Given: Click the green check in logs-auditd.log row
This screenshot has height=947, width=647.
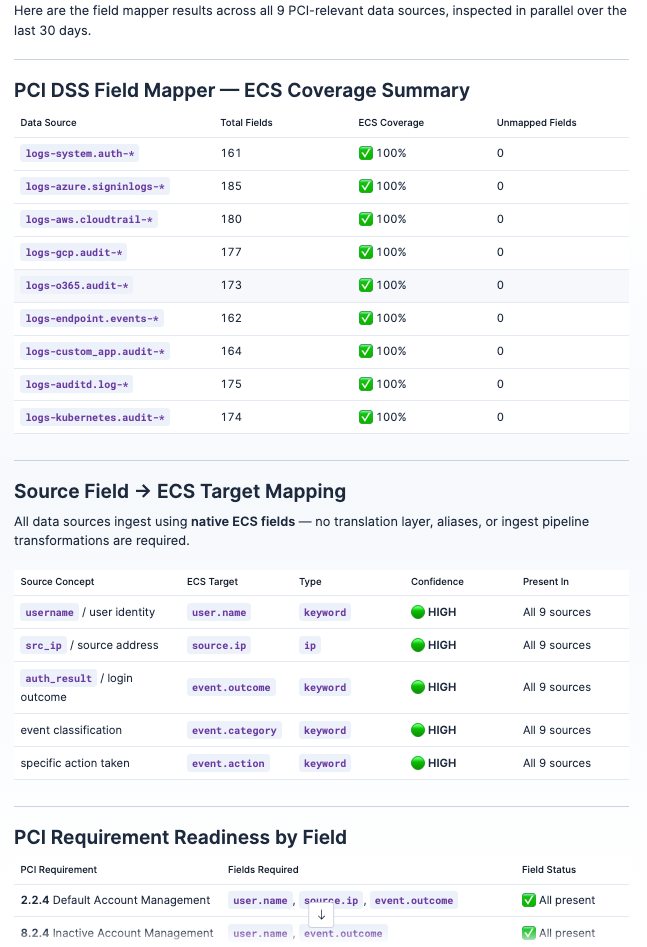Looking at the screenshot, I should pyautogui.click(x=365, y=384).
